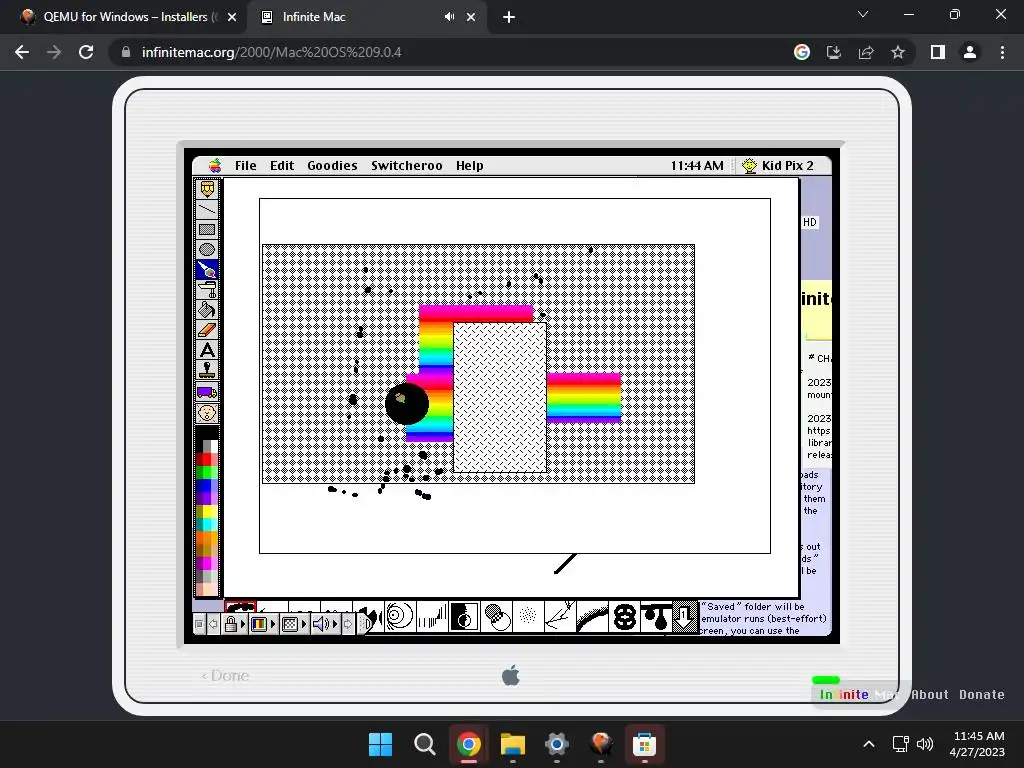
Task: Switch to QEMU for Windows tab
Action: pos(127,17)
